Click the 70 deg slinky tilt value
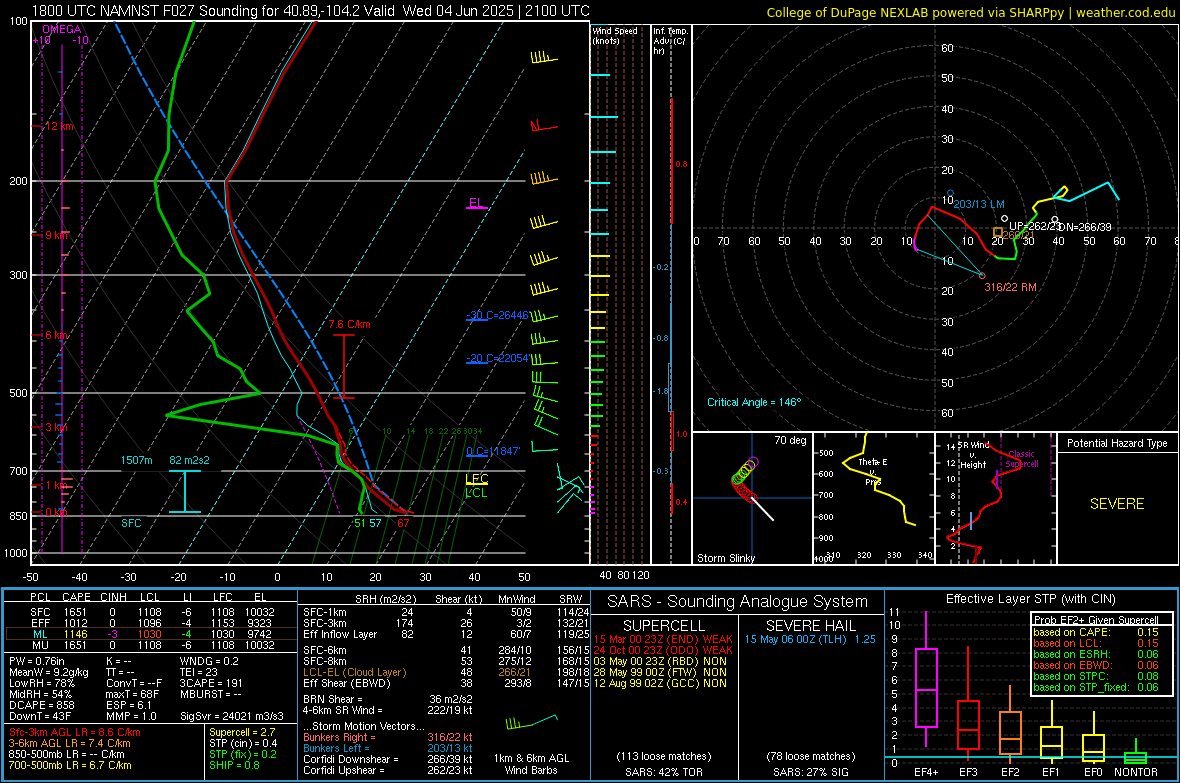The image size is (1180, 783). tap(790, 440)
